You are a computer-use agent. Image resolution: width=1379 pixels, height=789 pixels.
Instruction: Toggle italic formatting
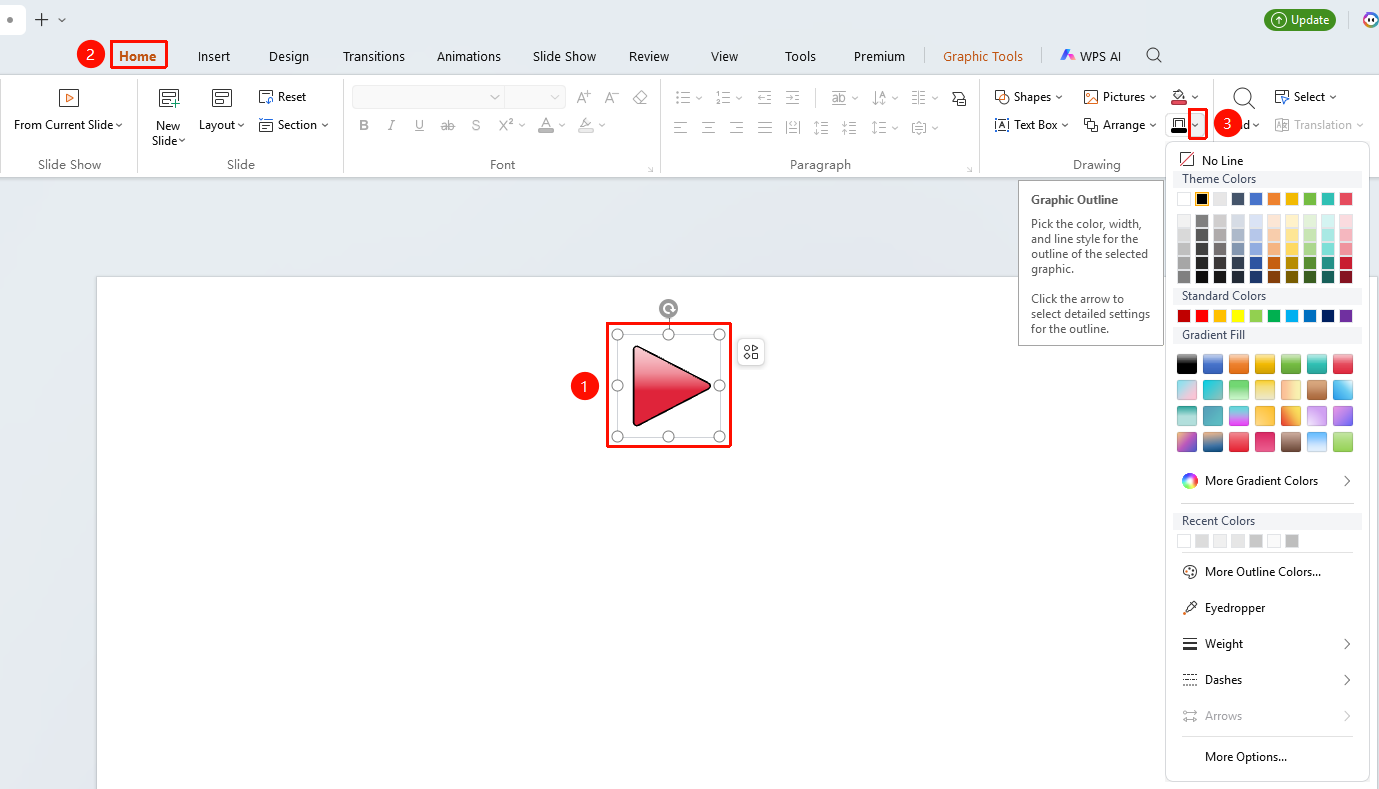point(392,125)
